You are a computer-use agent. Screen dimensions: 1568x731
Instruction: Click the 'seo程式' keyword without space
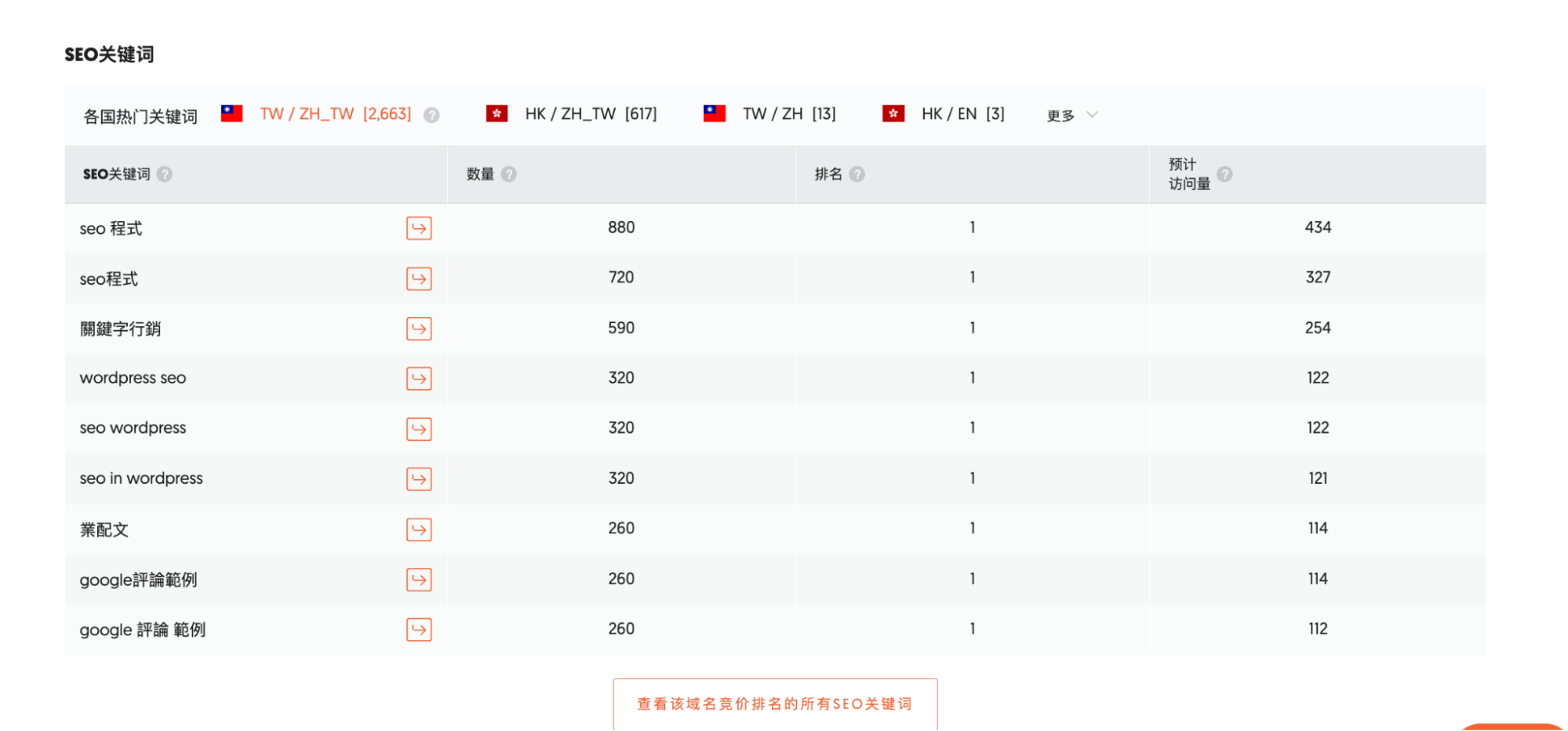[109, 279]
